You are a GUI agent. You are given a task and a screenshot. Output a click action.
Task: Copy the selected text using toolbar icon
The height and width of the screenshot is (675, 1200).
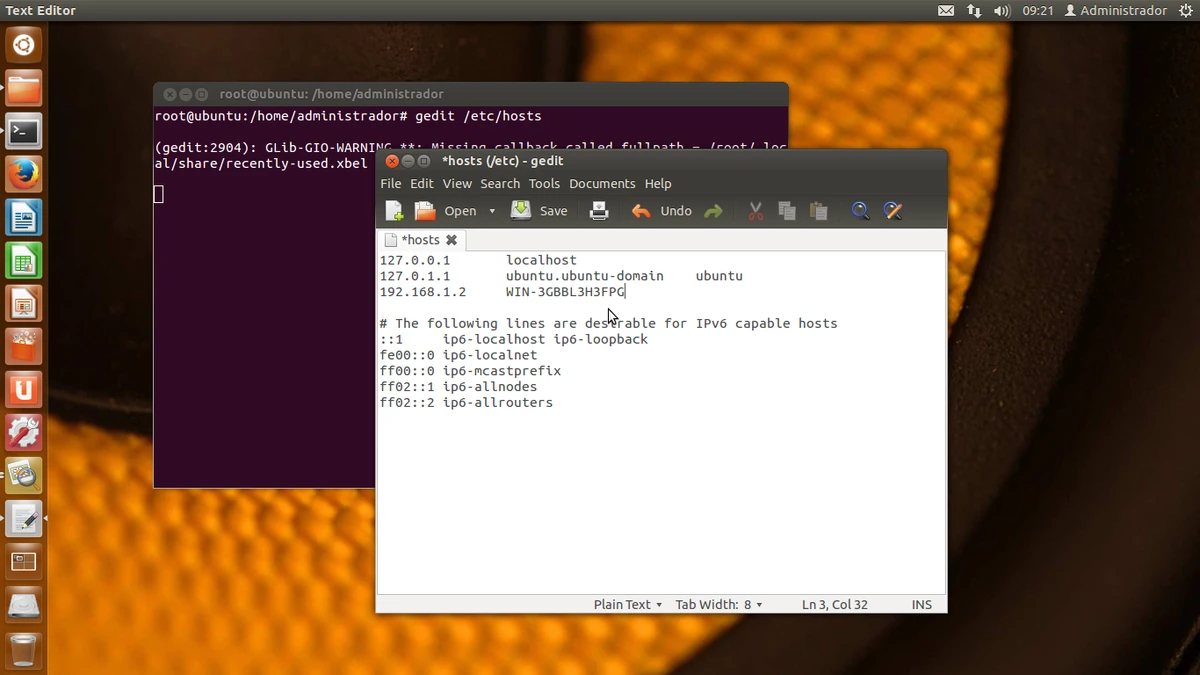pyautogui.click(x=786, y=210)
